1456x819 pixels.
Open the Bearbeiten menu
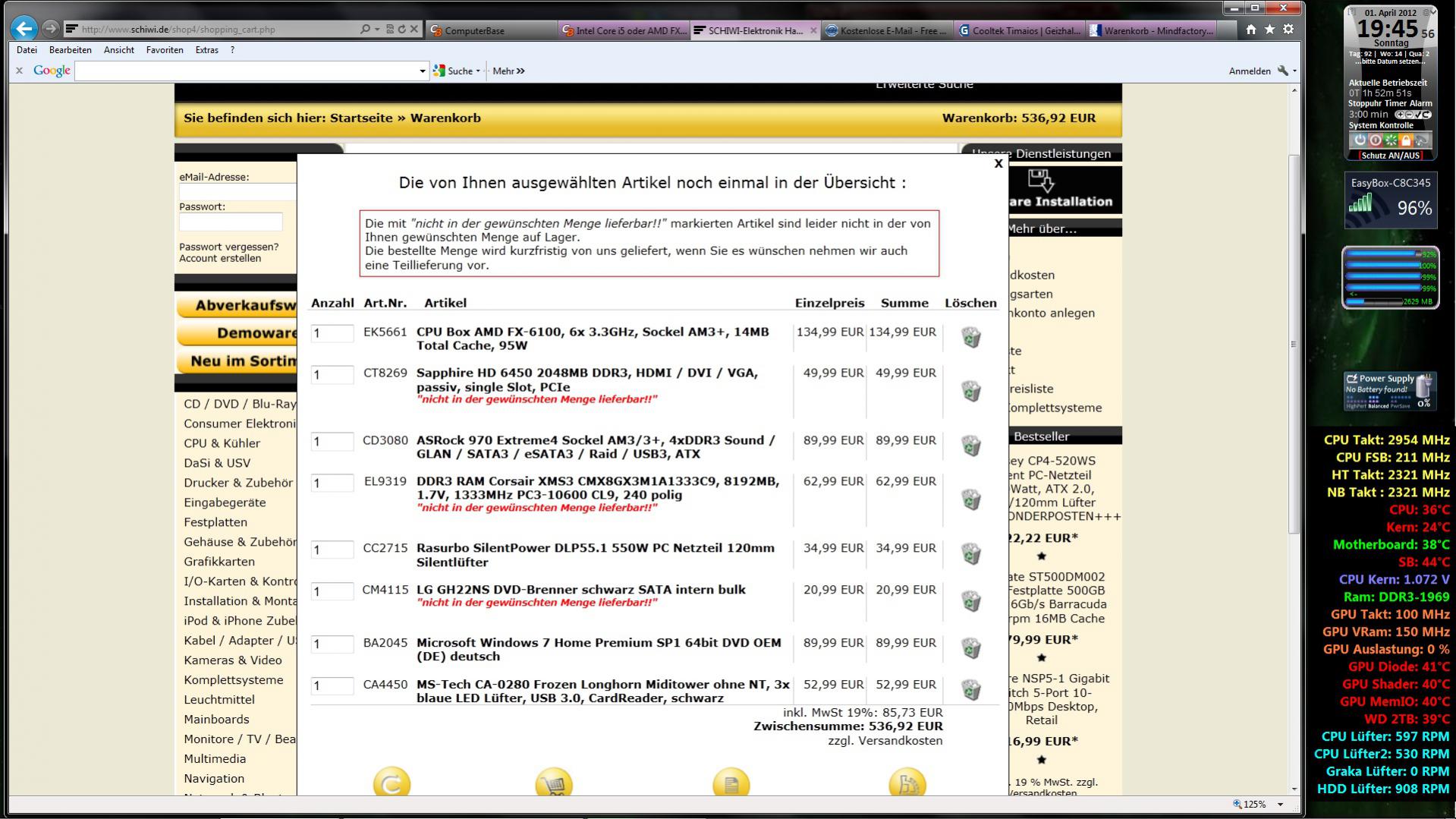(x=71, y=50)
